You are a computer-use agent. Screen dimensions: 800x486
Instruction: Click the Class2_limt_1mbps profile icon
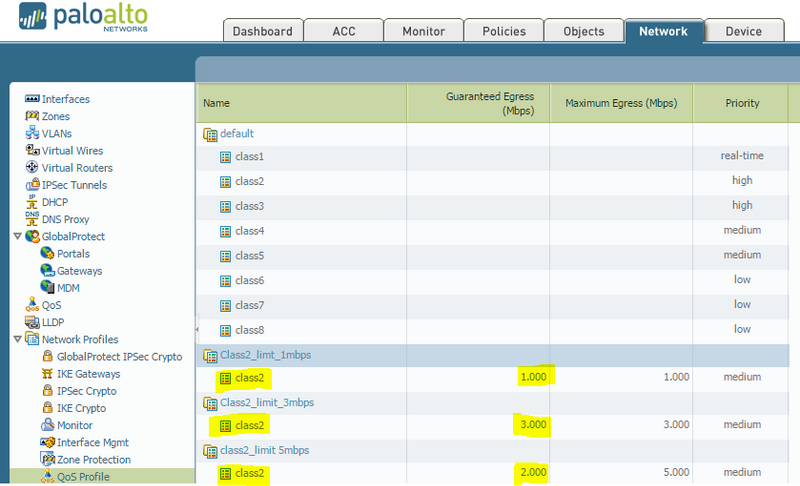click(x=210, y=355)
